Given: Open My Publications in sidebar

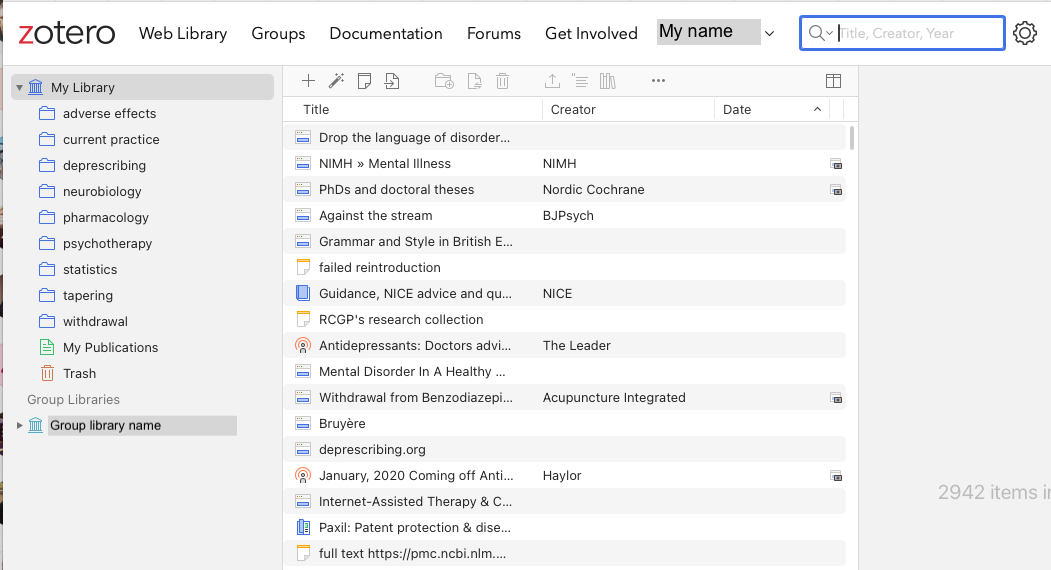Looking at the screenshot, I should click(x=111, y=347).
